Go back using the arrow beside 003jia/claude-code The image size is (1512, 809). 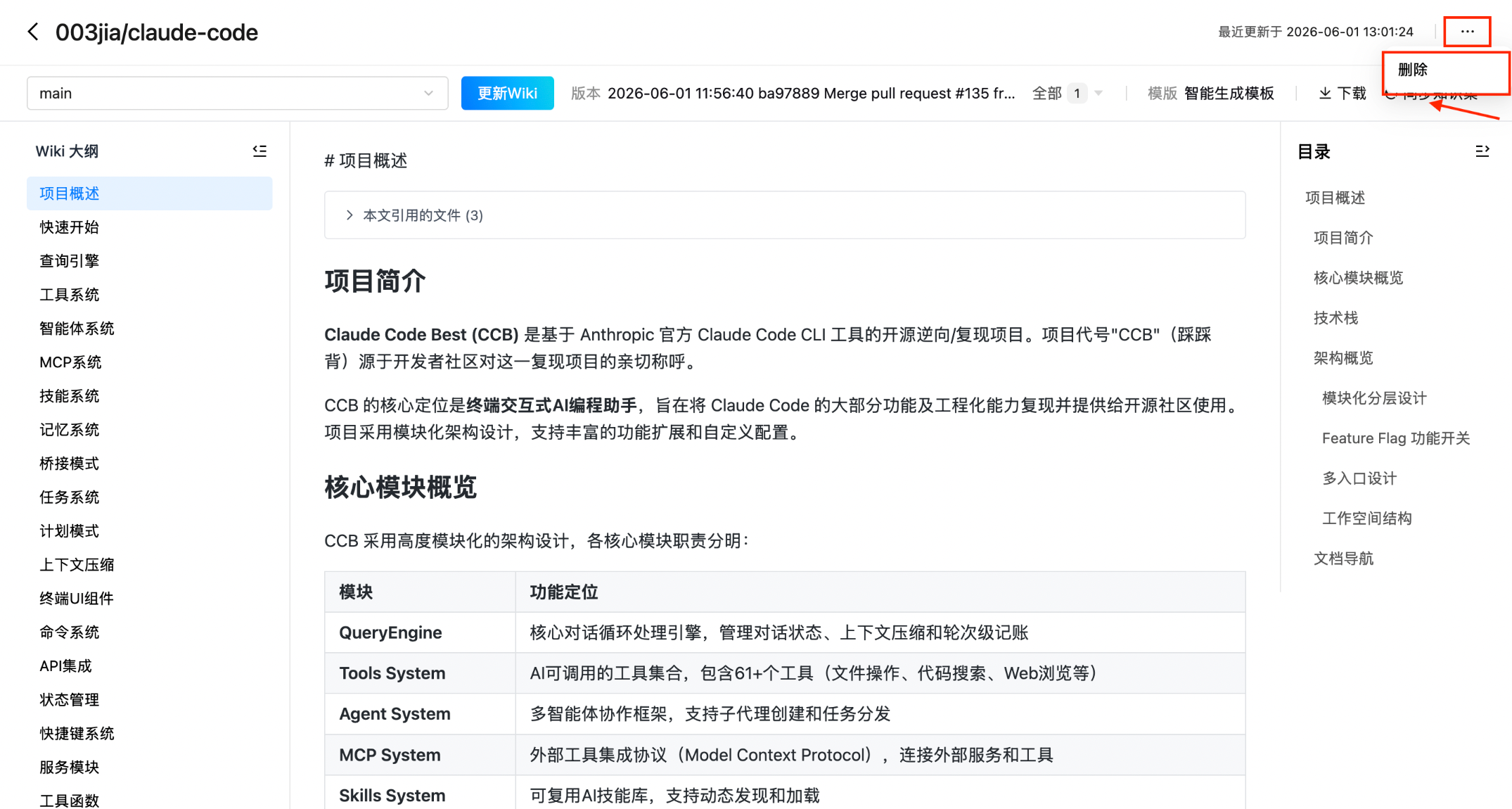[33, 32]
